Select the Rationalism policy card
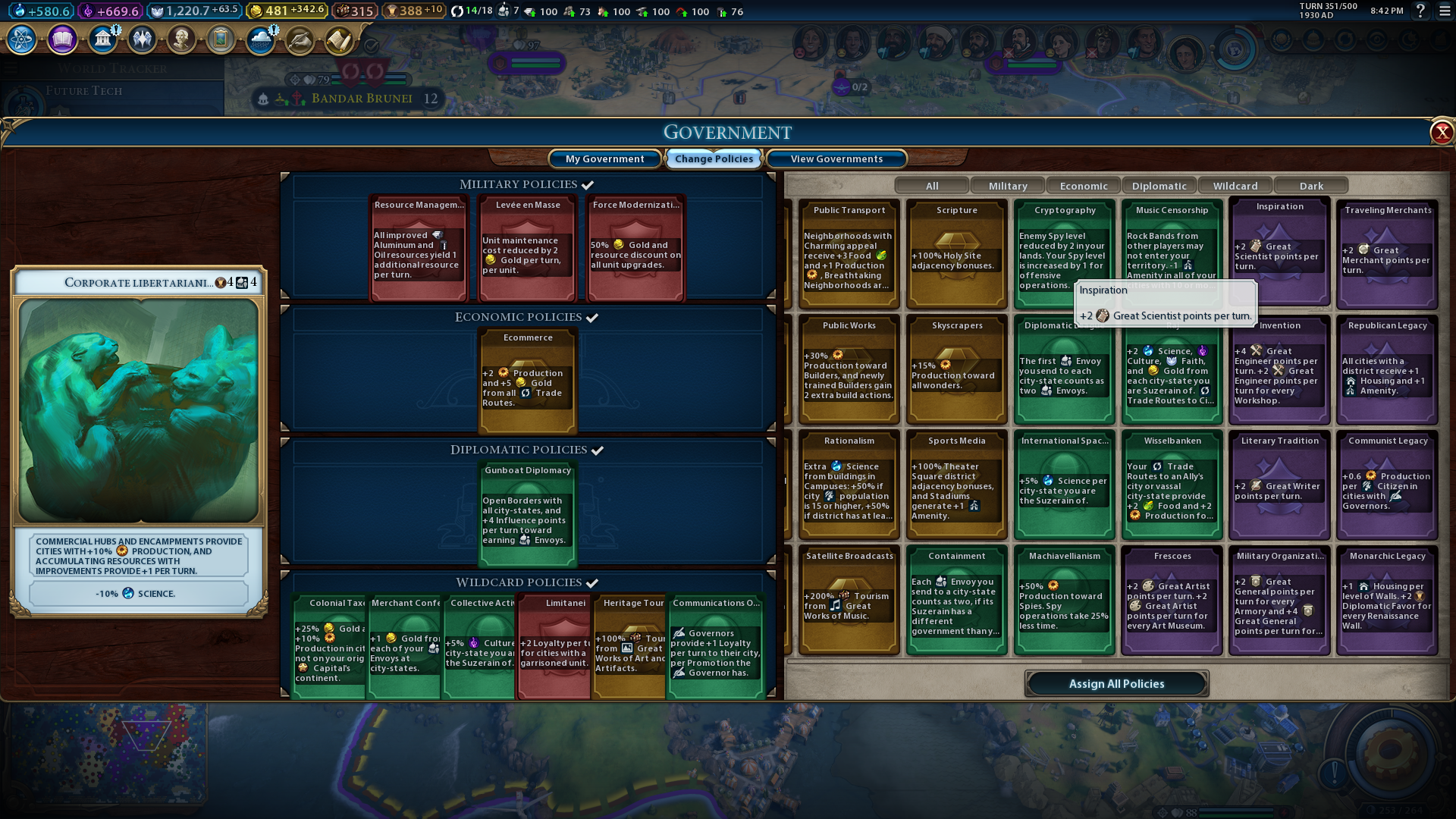This screenshot has height=819, width=1456. [x=849, y=483]
